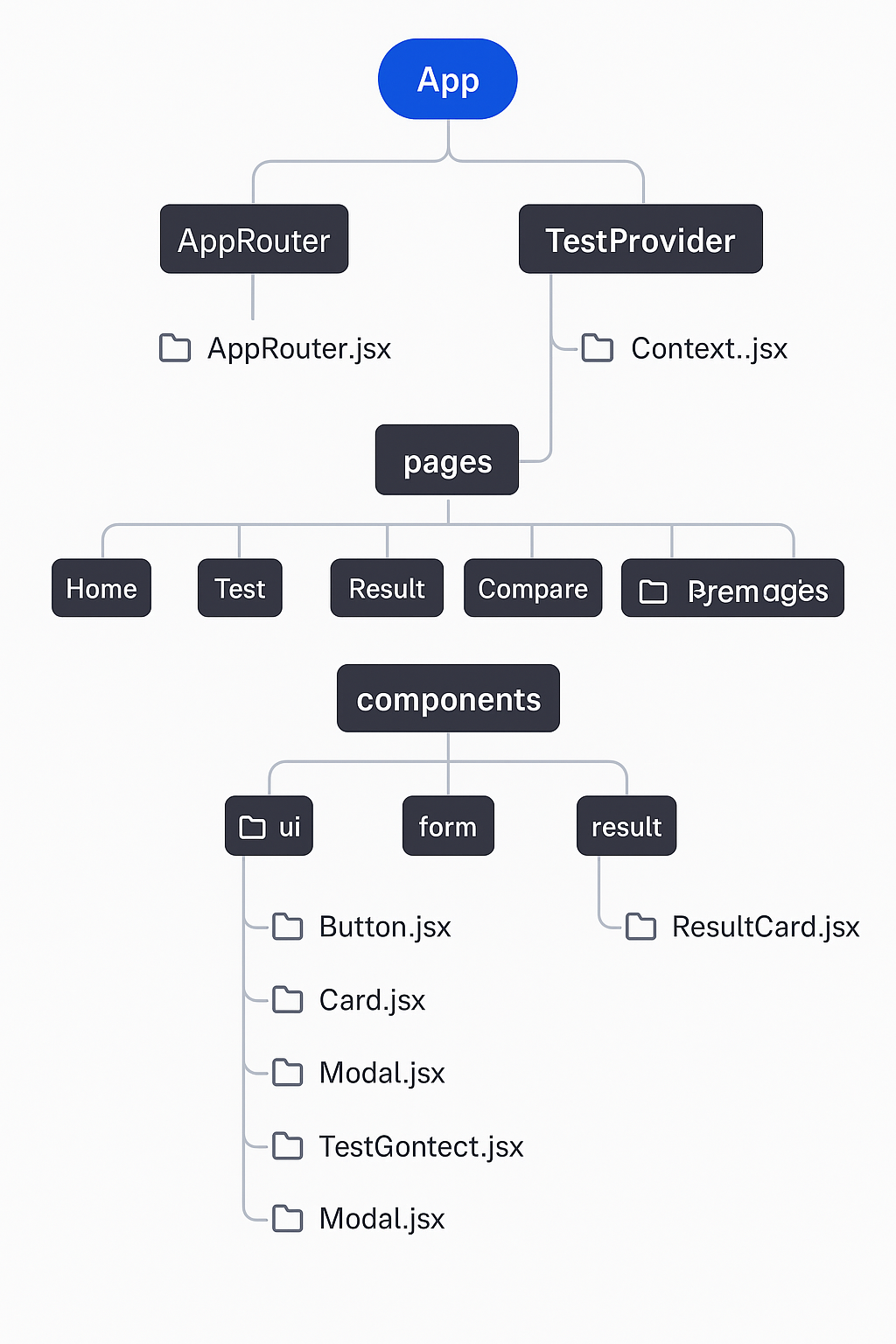This screenshot has height=1344, width=896.
Task: Select the blue App root node
Action: click(448, 79)
